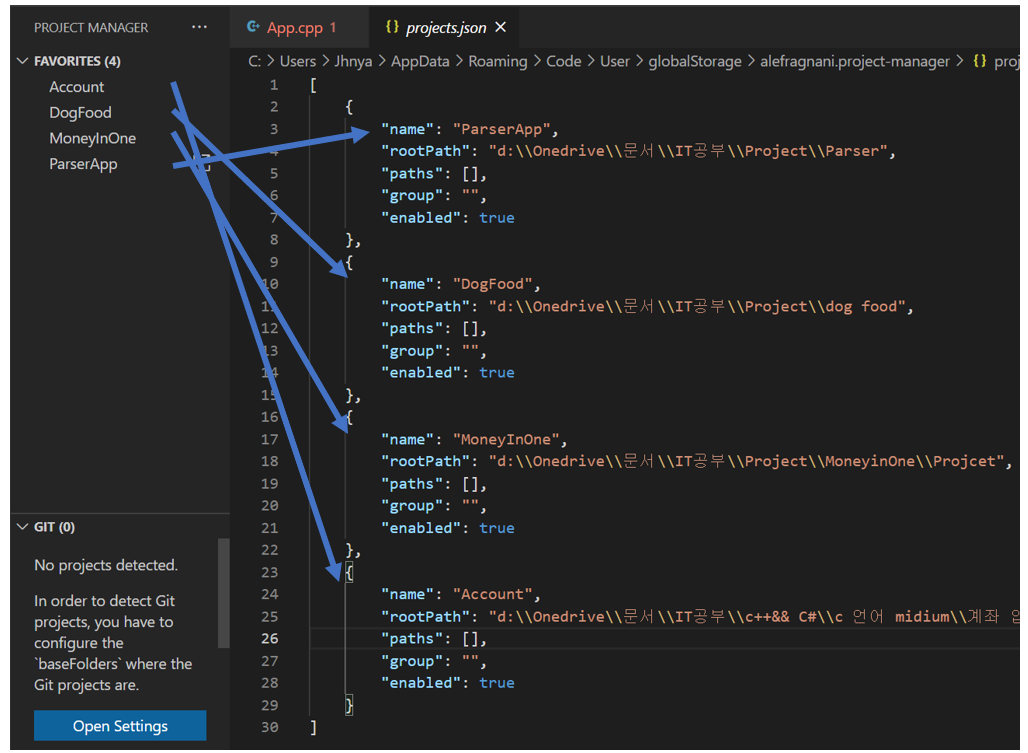Click the "No projects detected." message
This screenshot has width=1028, height=753.
106,565
